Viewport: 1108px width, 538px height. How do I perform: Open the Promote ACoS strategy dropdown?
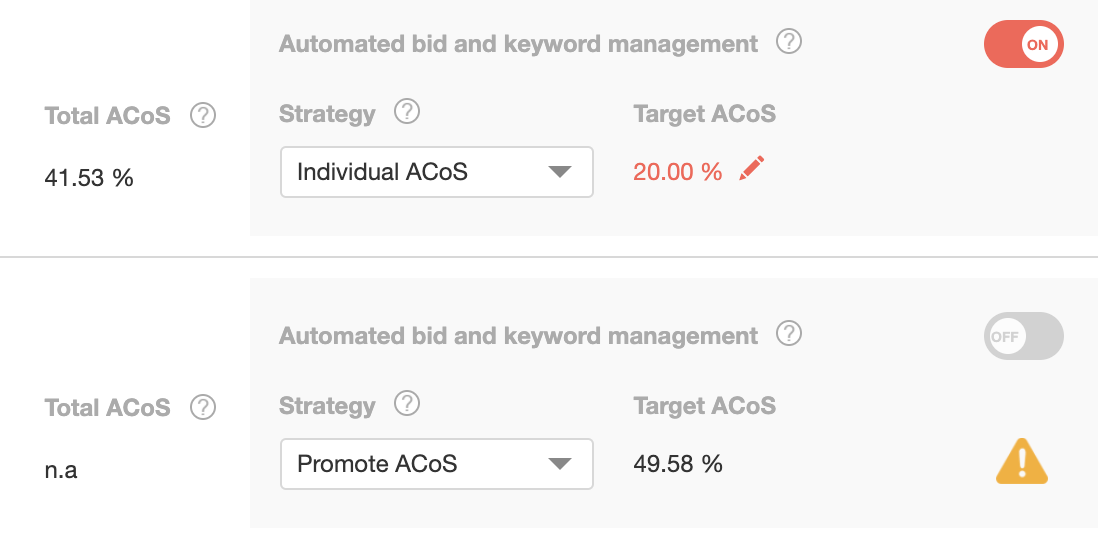(437, 464)
